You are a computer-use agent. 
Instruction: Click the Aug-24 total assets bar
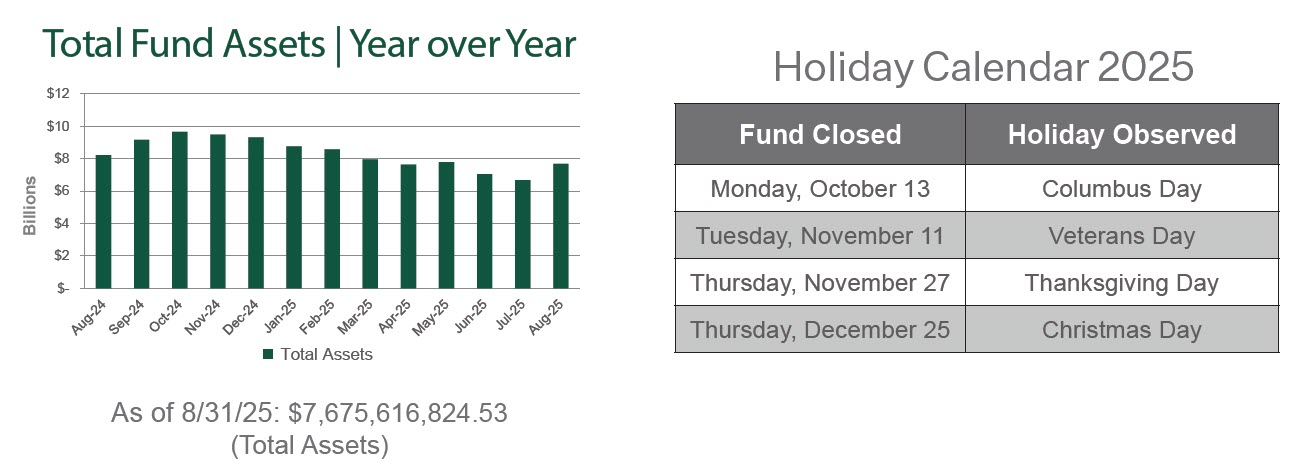104,222
